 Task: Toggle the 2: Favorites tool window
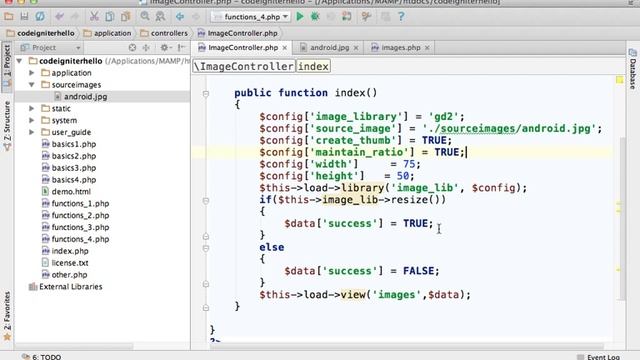pos(7,316)
